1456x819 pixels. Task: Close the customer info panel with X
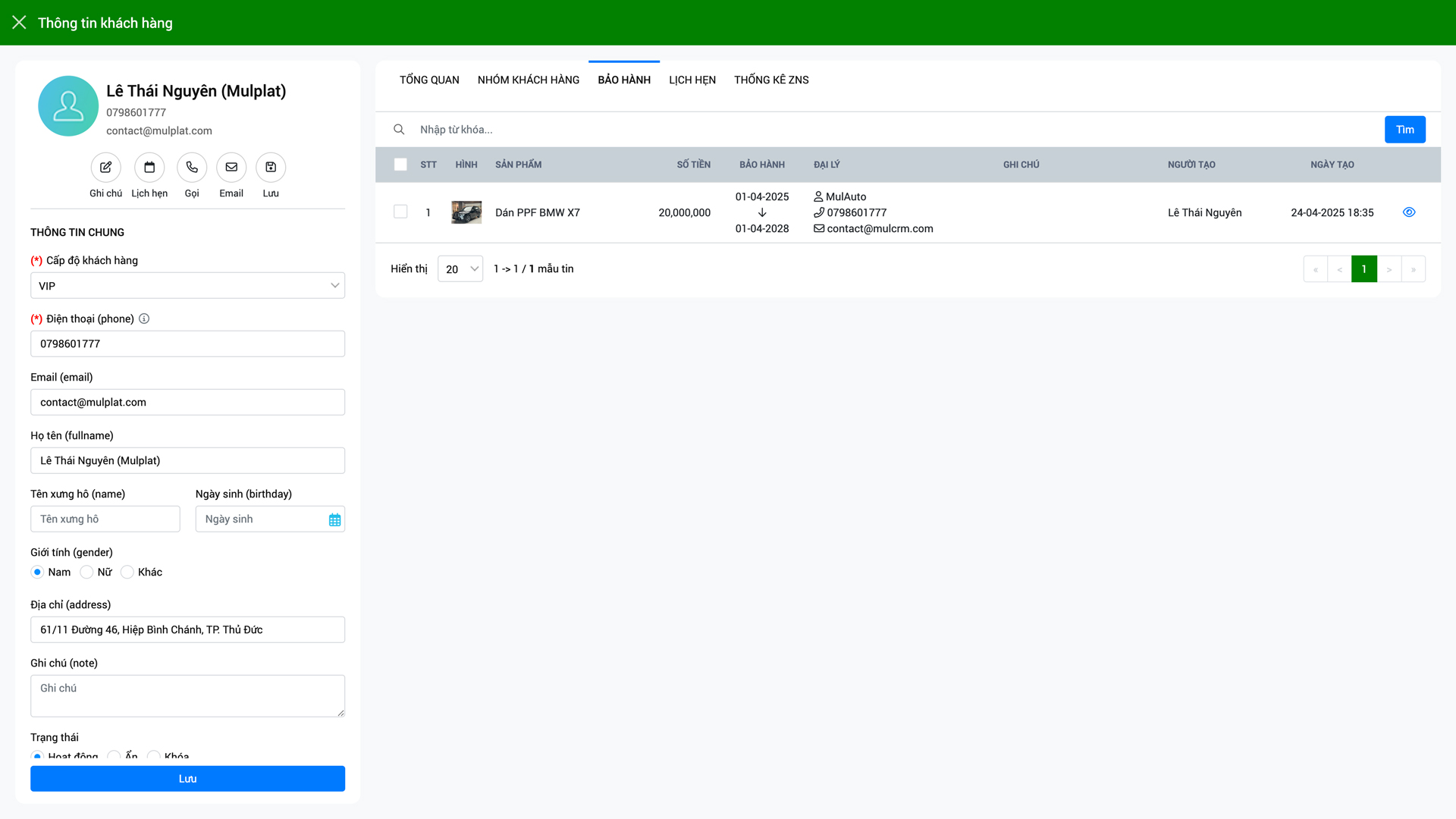19,23
